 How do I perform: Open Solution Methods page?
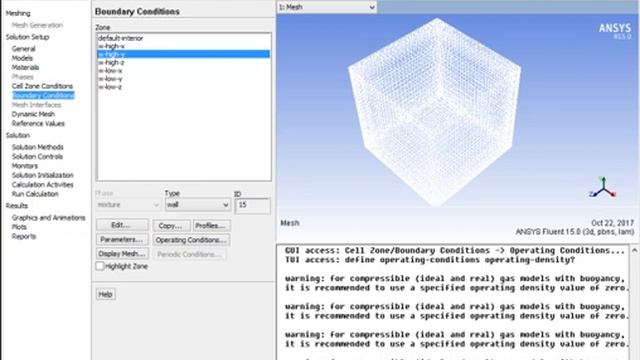pos(38,147)
